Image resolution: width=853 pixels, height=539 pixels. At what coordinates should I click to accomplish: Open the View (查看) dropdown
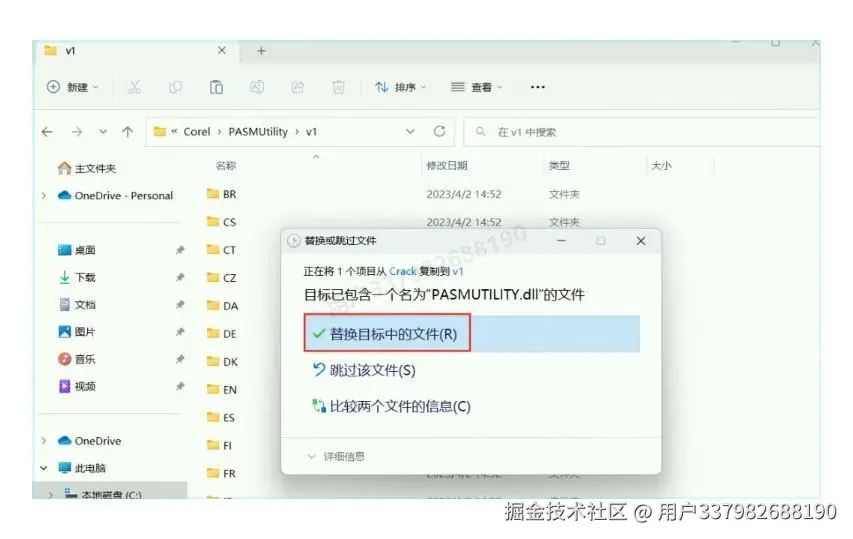point(477,87)
